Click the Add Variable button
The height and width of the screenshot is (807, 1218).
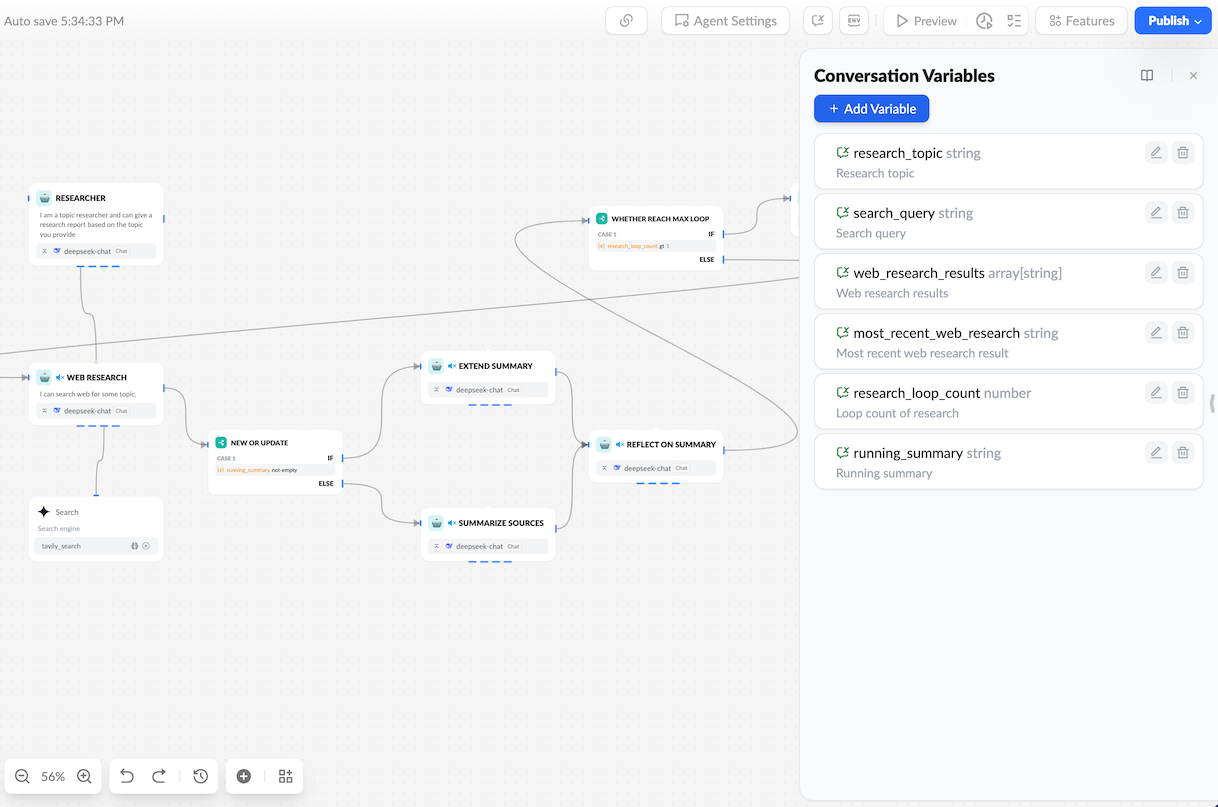[x=871, y=109]
